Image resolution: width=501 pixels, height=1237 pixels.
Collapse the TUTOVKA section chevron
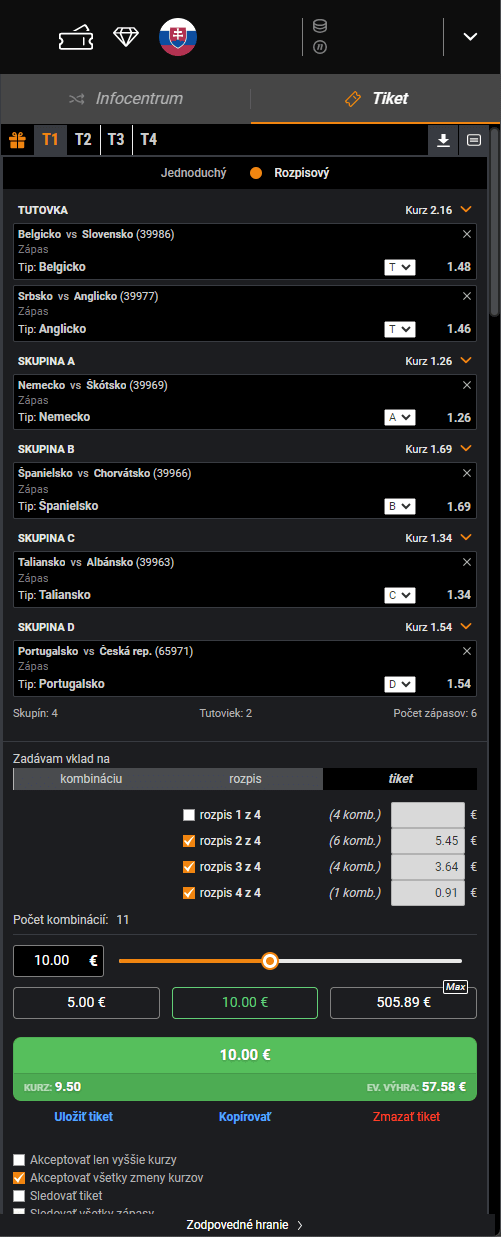point(465,210)
